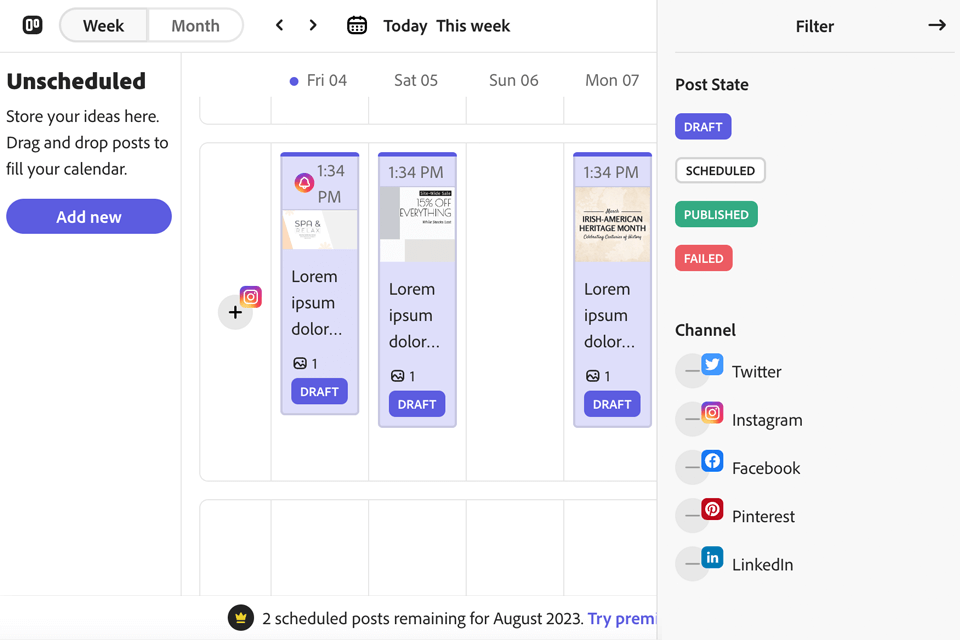Screen dimensions: 960x640
Task: Enable the Instagram channel filter
Action: pyautogui.click(x=693, y=419)
